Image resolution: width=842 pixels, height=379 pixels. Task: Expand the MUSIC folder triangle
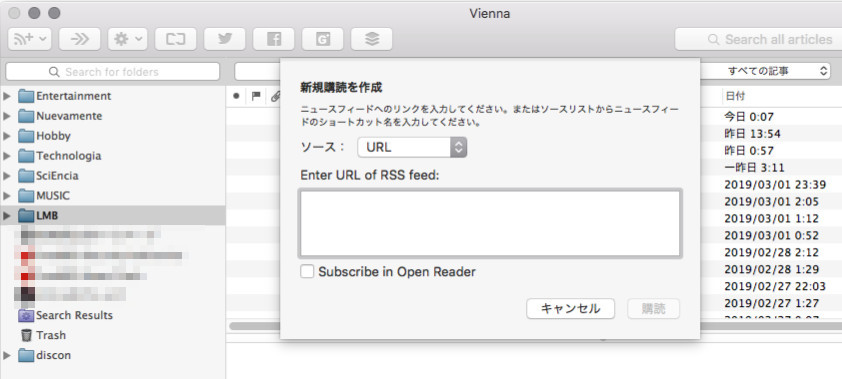[x=7, y=195]
